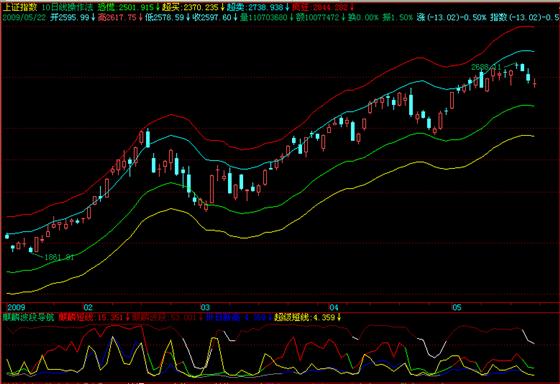Select the 05 month marker on timeline
560x384 pixels.
[x=457, y=308]
